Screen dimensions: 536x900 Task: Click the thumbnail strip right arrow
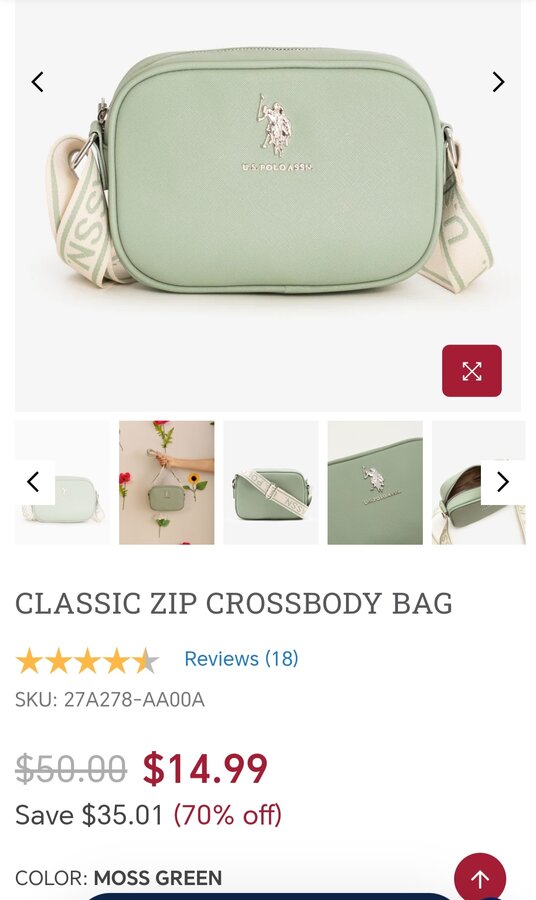pos(503,482)
